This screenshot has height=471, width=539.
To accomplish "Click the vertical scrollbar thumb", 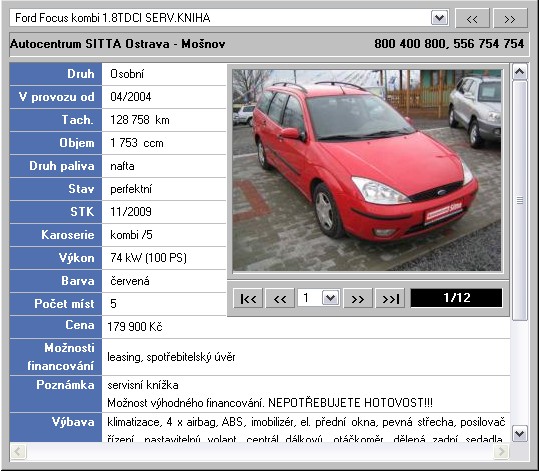I will point(519,200).
